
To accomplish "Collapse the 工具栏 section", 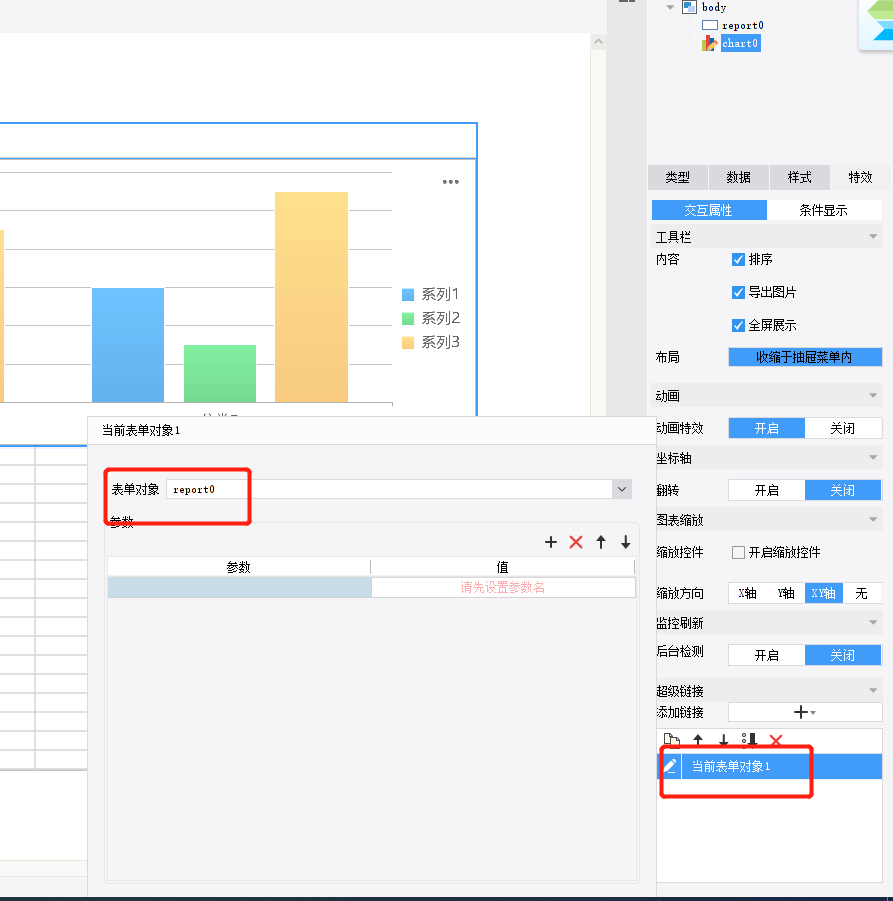I will click(x=873, y=237).
